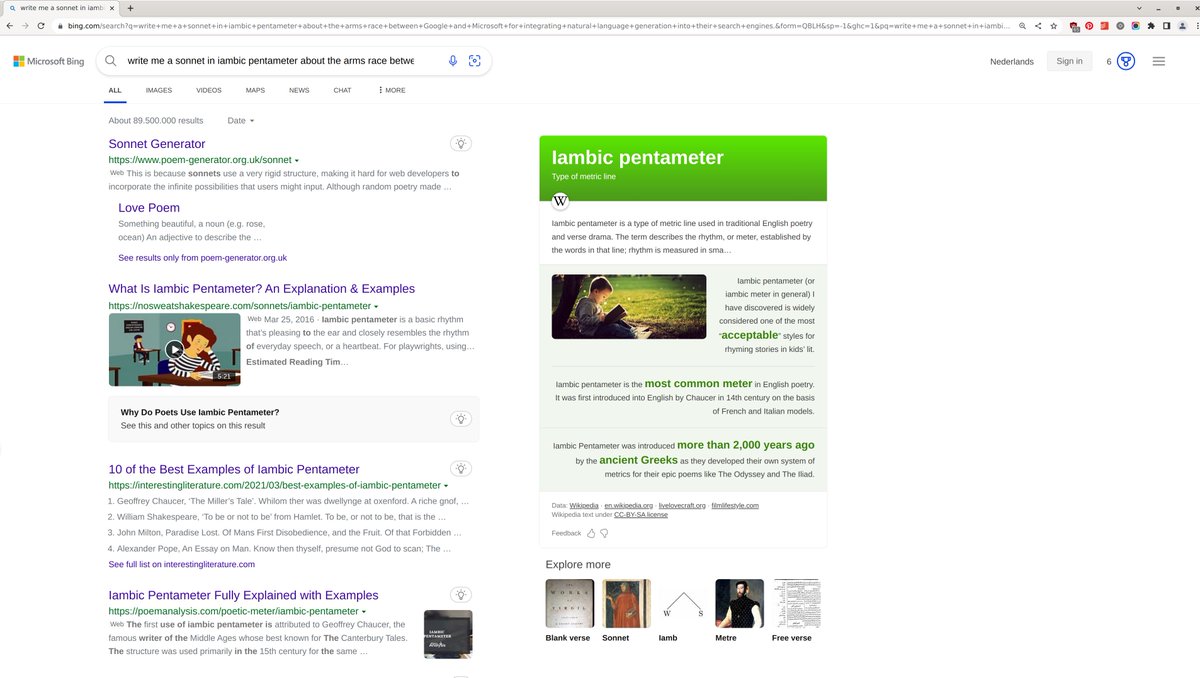Open new browser tab with plus button
This screenshot has width=1200, height=678.
pyautogui.click(x=130, y=7)
